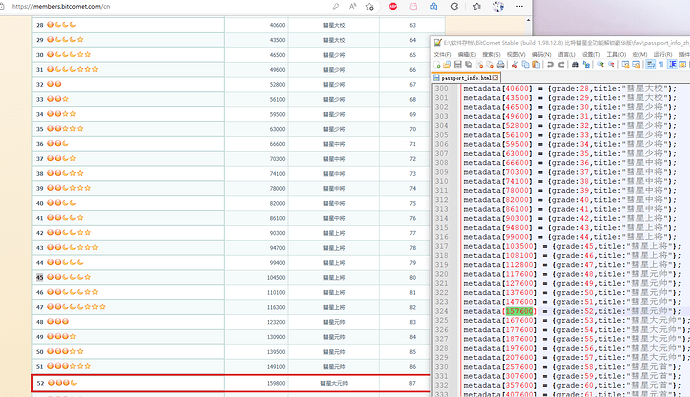
Task: Create a new file in Notepad++ toolbar
Action: point(437,65)
